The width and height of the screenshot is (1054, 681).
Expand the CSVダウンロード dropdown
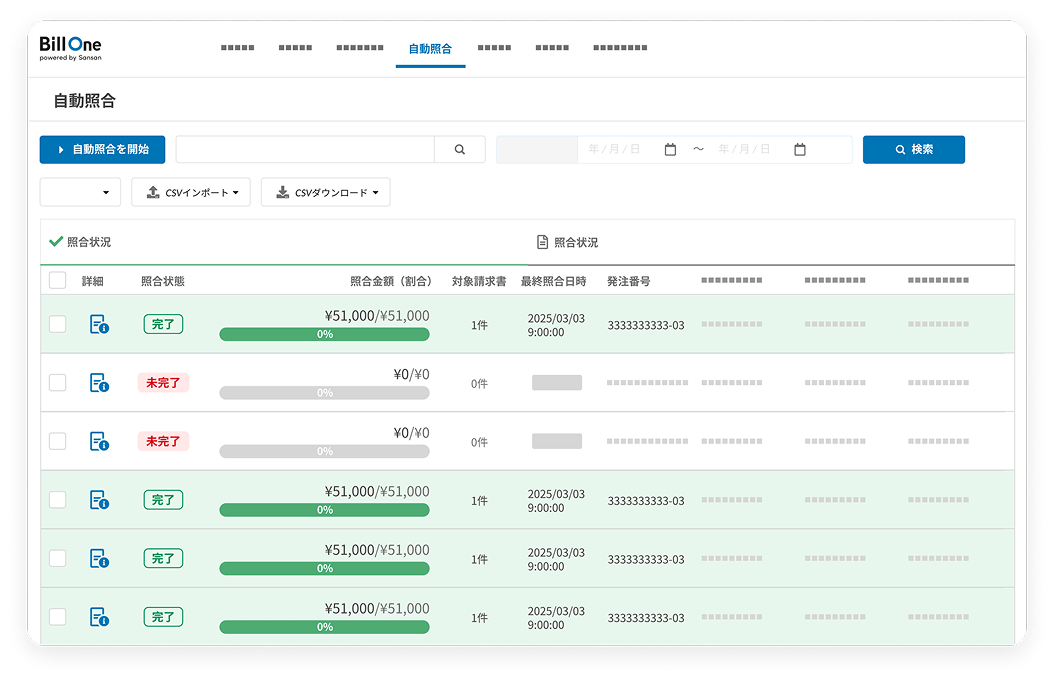coord(325,193)
